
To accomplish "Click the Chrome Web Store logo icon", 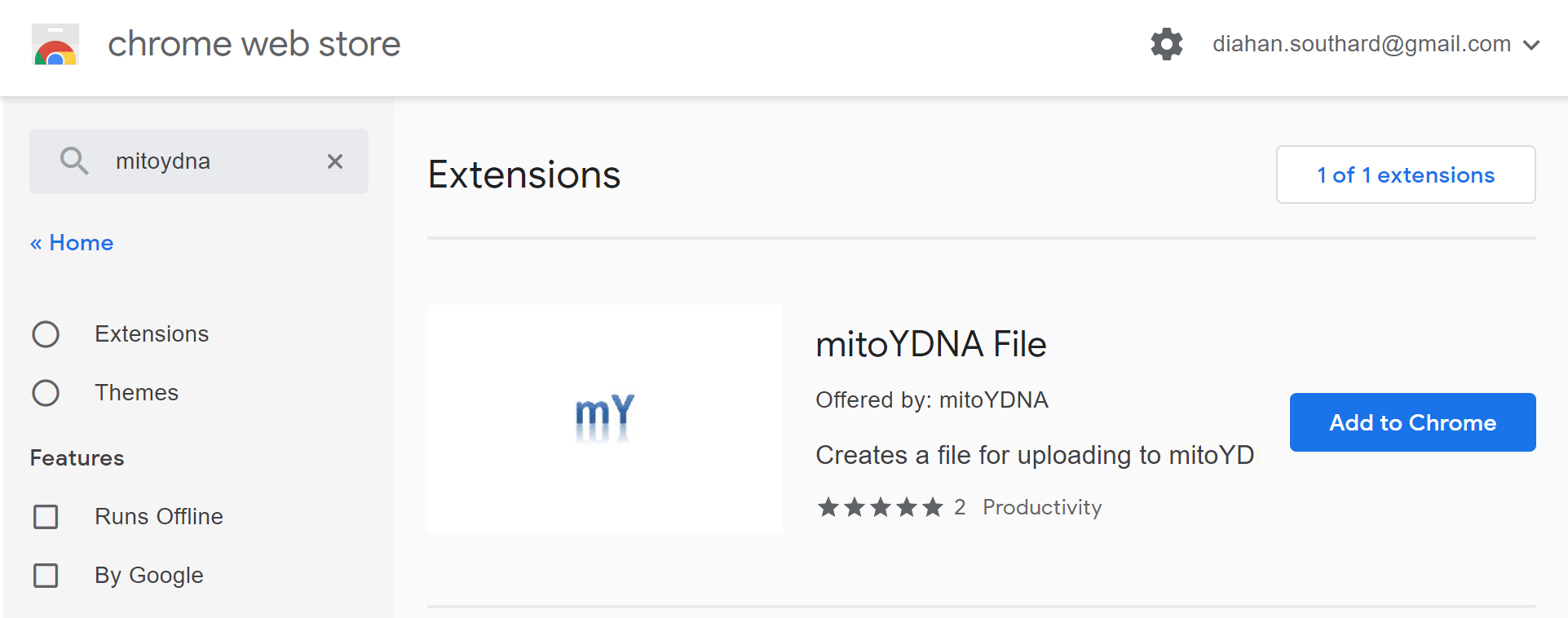I will 55,44.
